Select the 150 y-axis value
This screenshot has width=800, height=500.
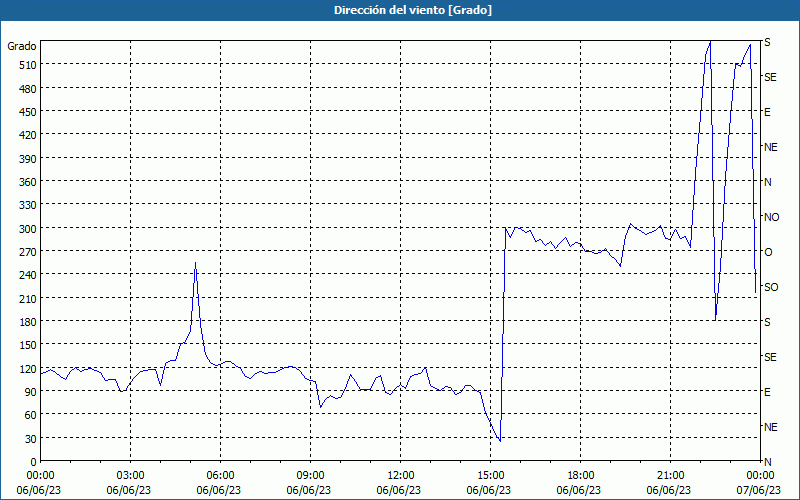coord(28,345)
